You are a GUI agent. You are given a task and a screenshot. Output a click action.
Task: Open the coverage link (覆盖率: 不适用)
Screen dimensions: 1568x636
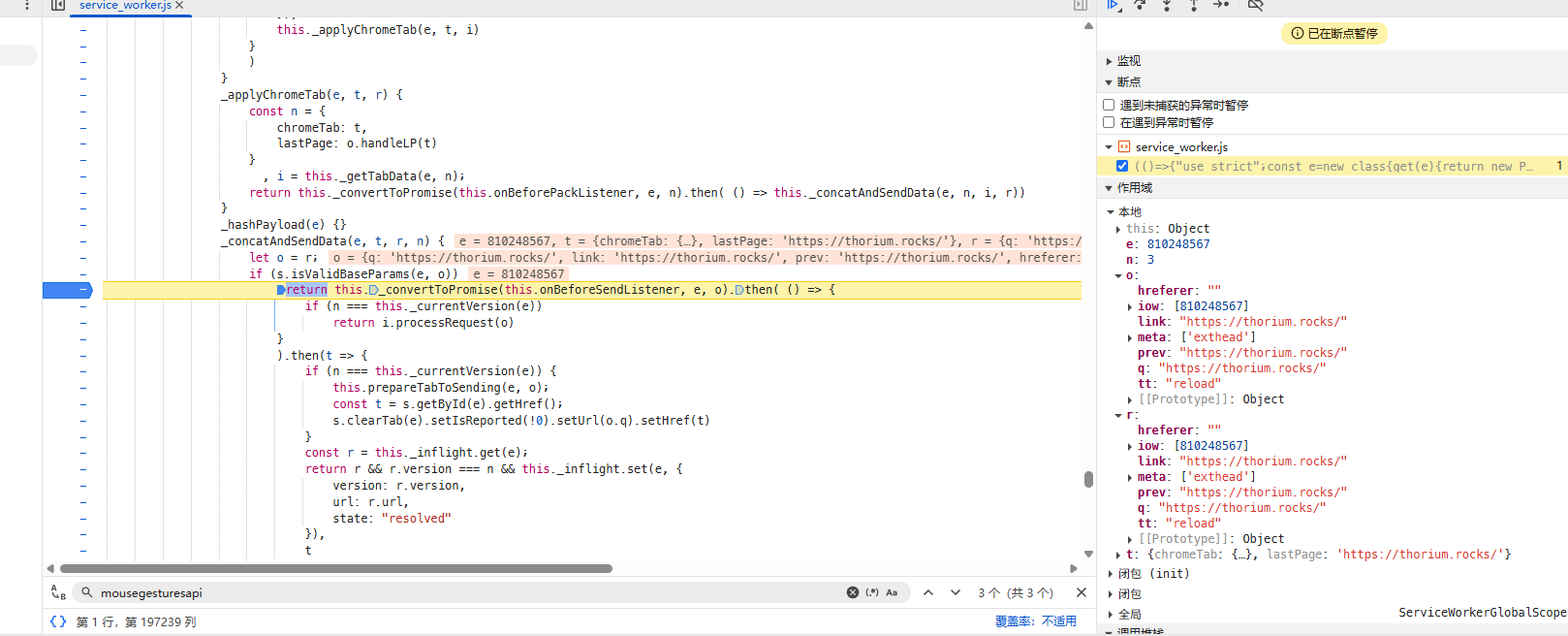pos(1035,621)
